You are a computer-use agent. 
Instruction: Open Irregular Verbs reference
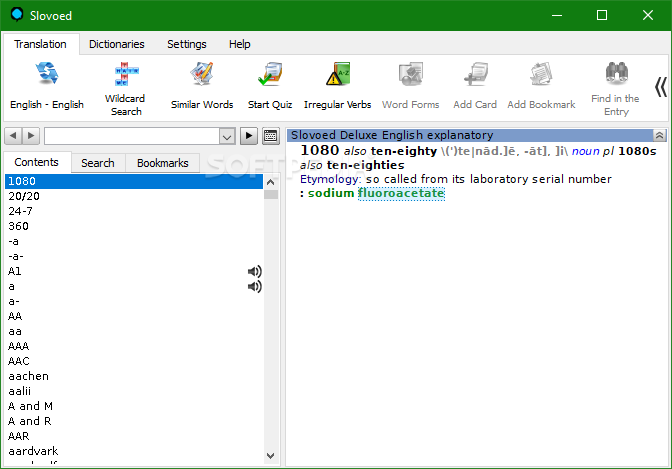[338, 86]
